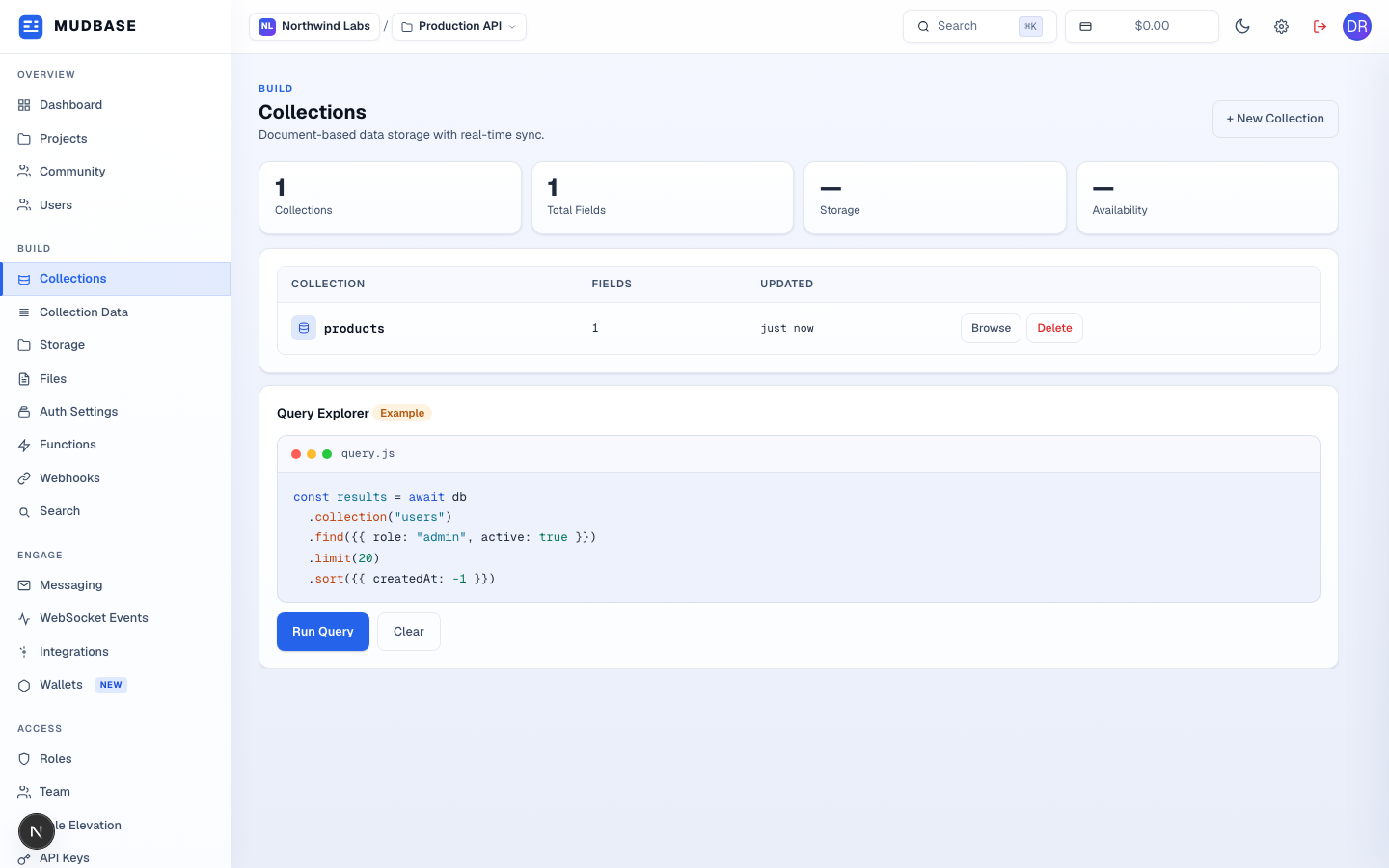Click the Functions lightning bolt icon
The width and height of the screenshot is (1389, 868).
tap(24, 445)
